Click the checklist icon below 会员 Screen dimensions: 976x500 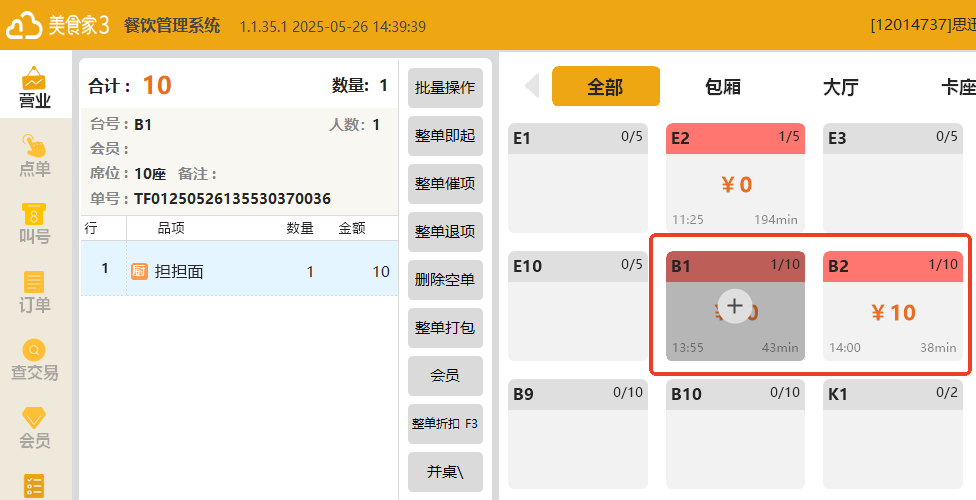pyautogui.click(x=34, y=486)
